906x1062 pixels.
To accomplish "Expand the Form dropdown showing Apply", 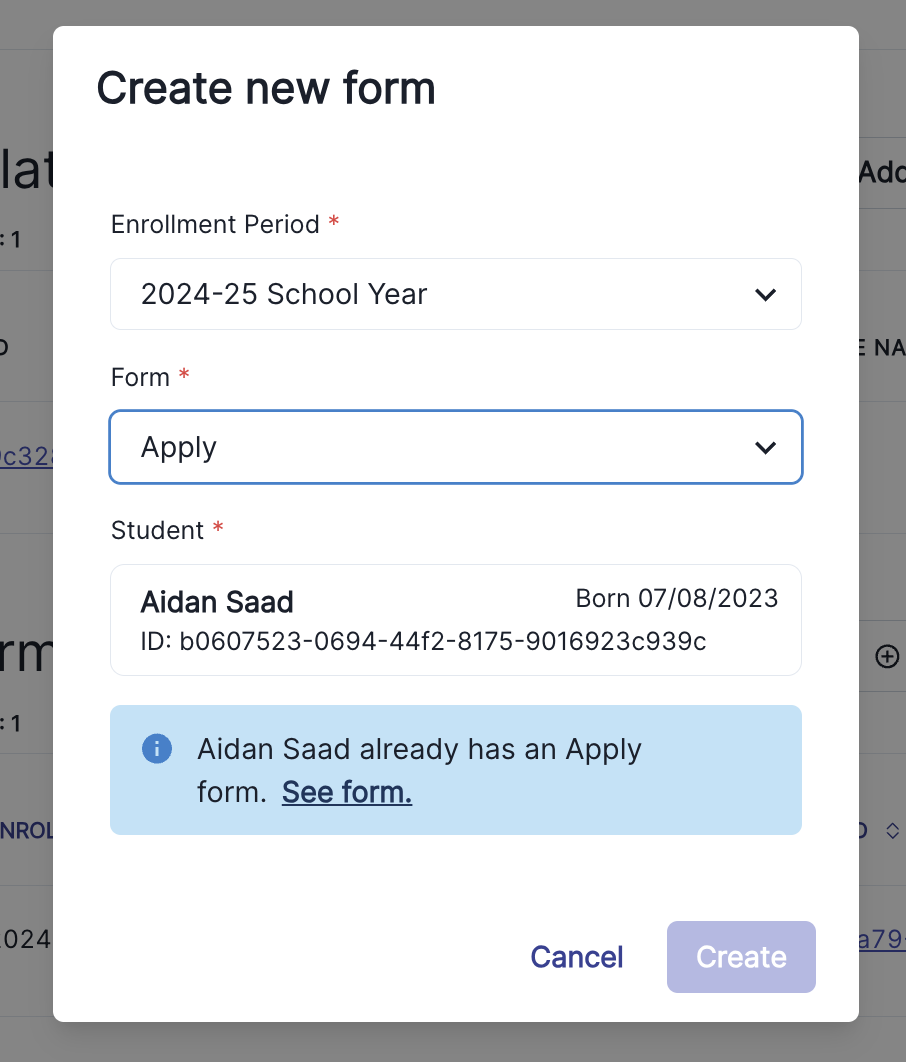I will tap(455, 447).
